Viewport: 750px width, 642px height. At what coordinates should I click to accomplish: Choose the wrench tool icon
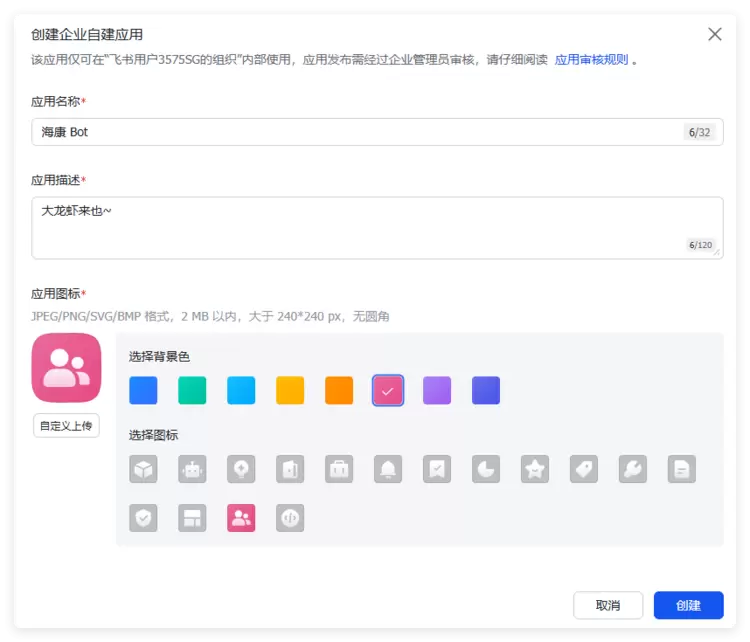click(x=633, y=469)
